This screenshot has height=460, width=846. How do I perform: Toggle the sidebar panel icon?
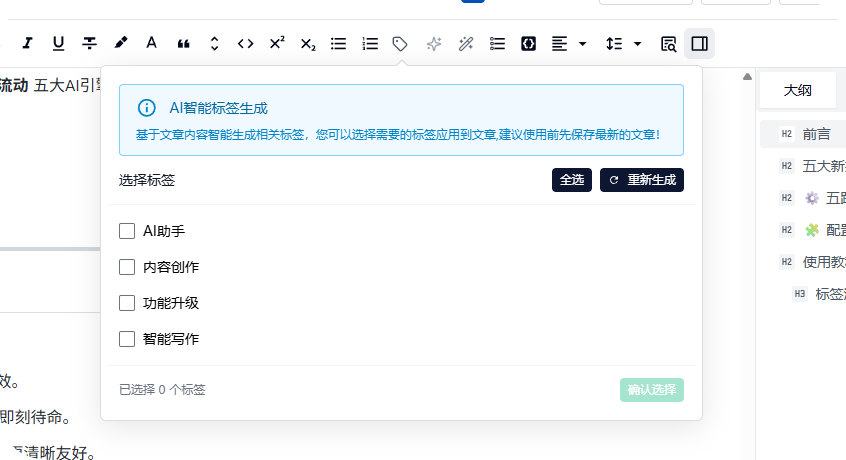(x=699, y=43)
